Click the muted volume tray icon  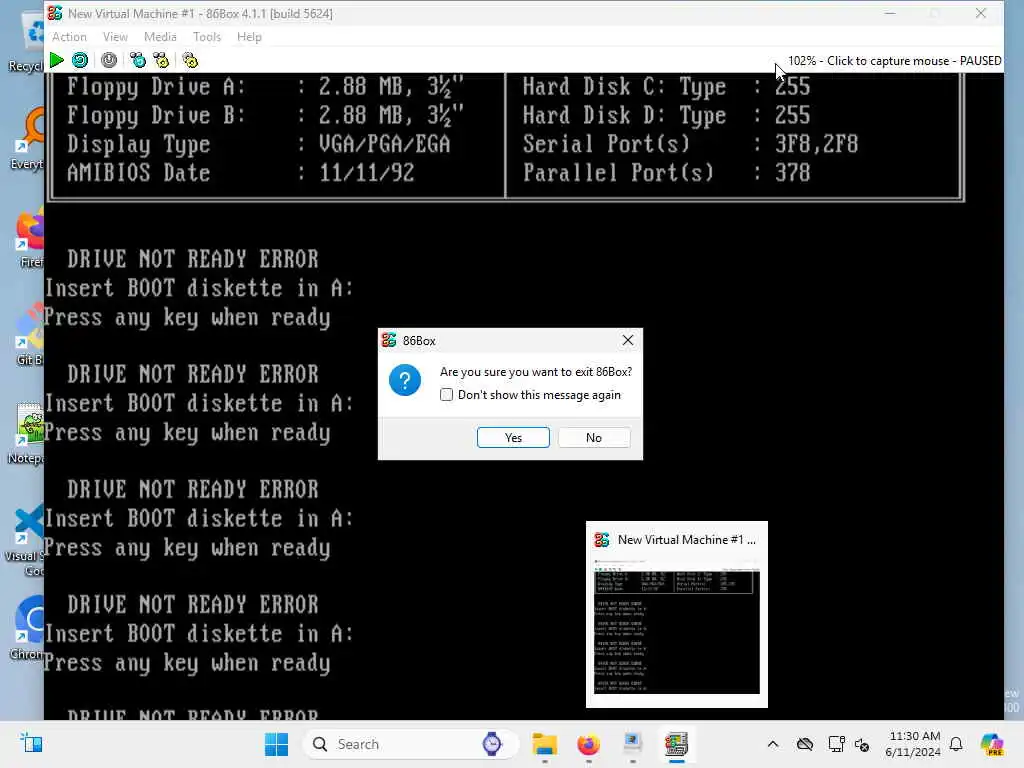(862, 744)
